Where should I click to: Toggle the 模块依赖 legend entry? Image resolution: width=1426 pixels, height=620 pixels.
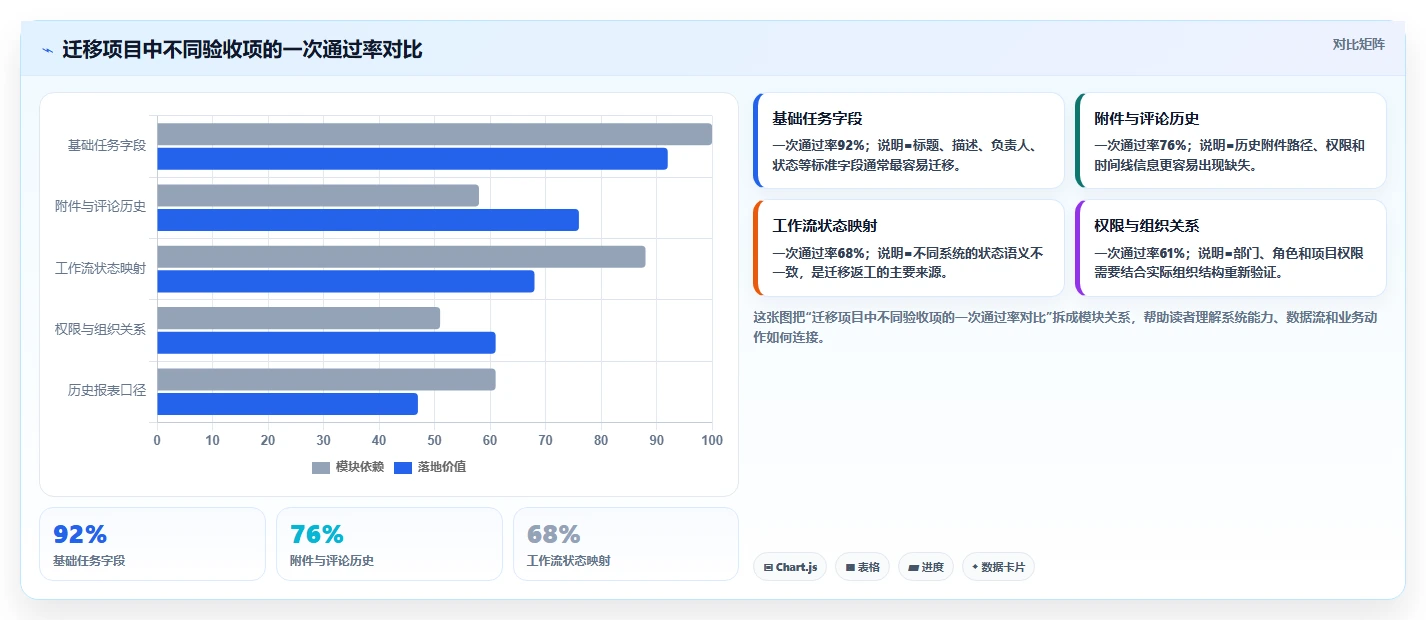(348, 467)
